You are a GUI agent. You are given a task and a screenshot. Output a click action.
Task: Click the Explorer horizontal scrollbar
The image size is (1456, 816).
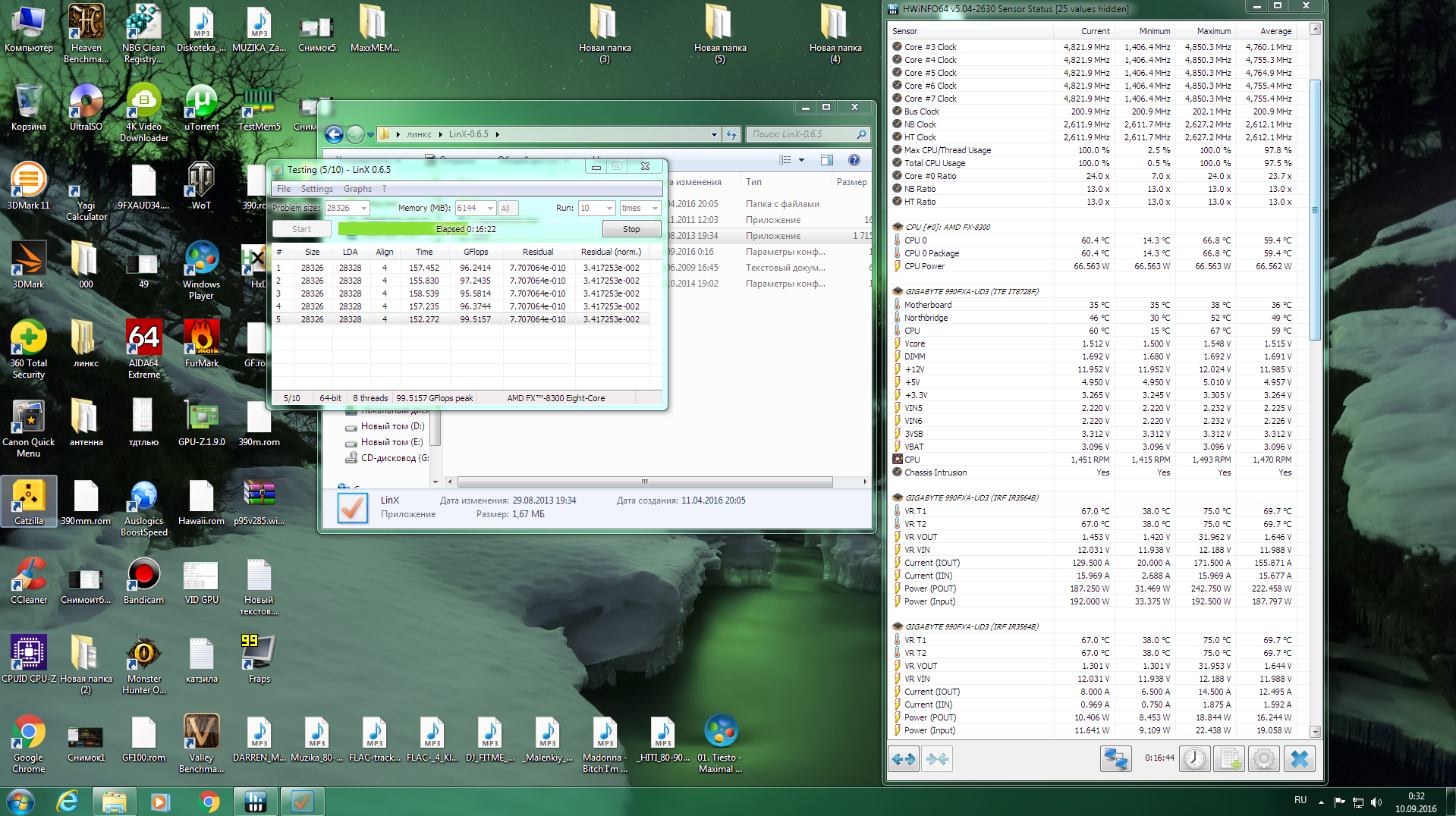645,482
